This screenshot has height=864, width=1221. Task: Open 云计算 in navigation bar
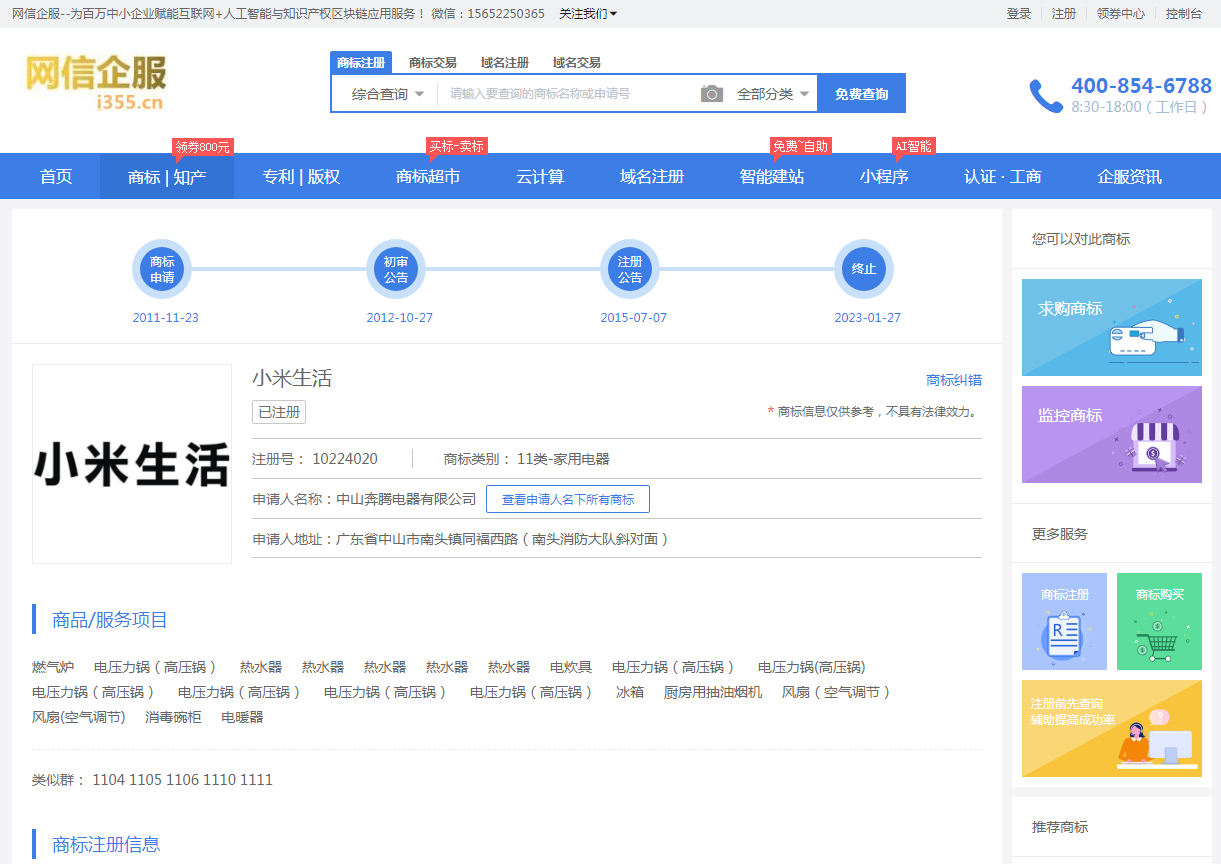[540, 176]
